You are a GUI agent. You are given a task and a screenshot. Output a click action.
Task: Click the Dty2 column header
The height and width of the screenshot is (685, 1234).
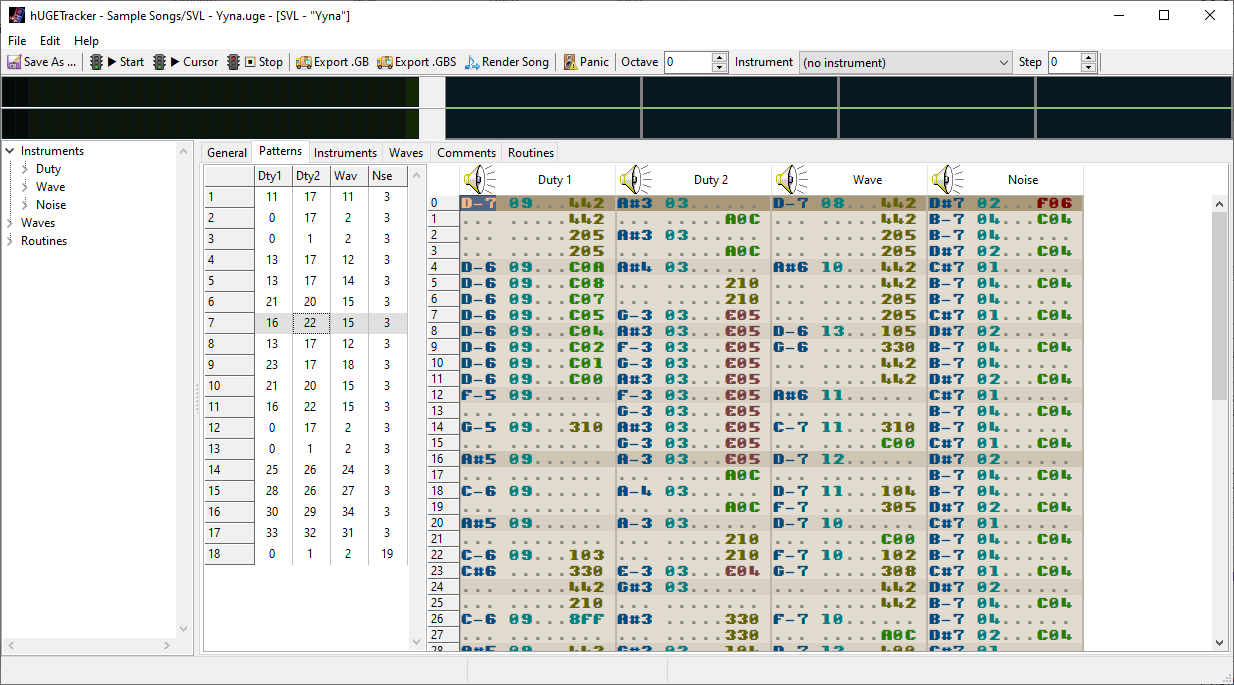(311, 176)
